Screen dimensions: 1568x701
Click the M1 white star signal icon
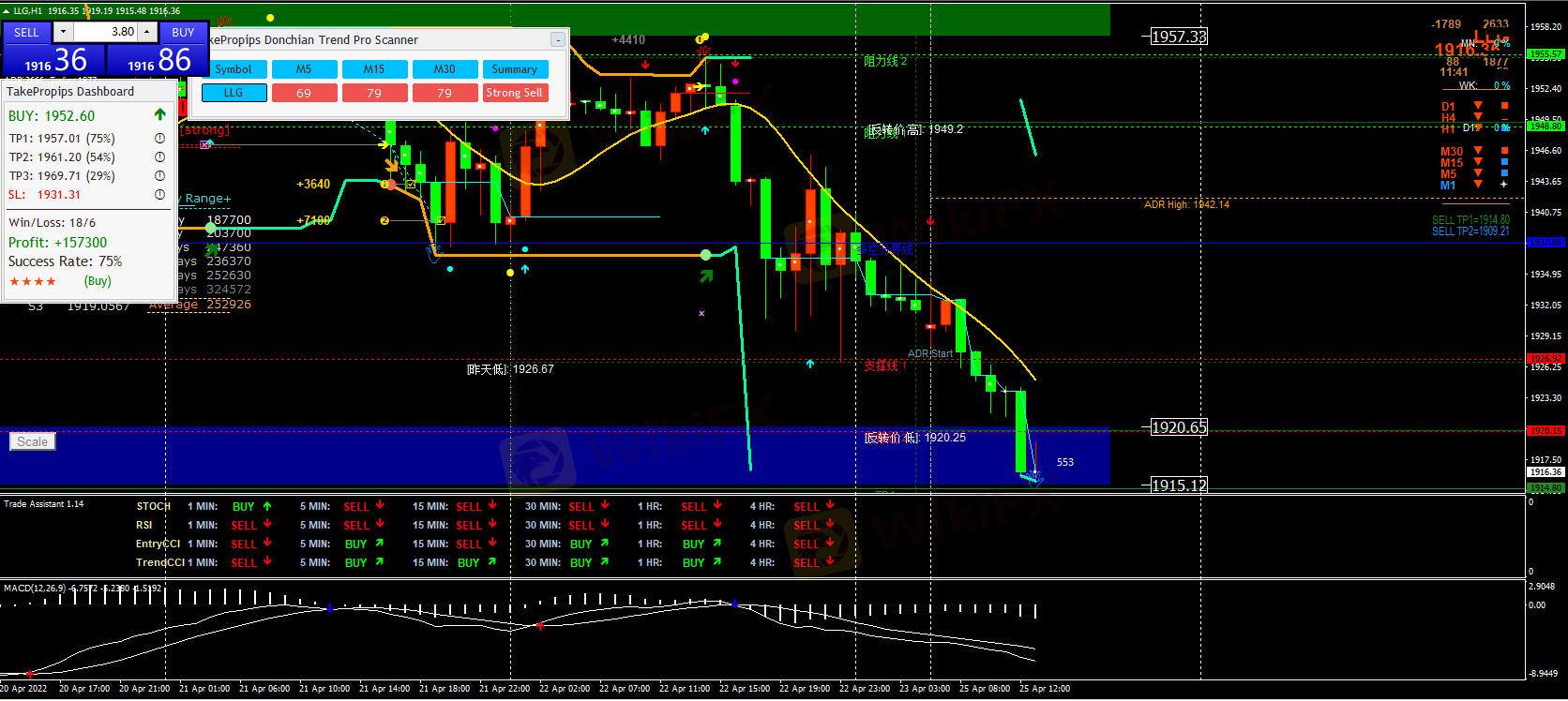tap(1504, 185)
